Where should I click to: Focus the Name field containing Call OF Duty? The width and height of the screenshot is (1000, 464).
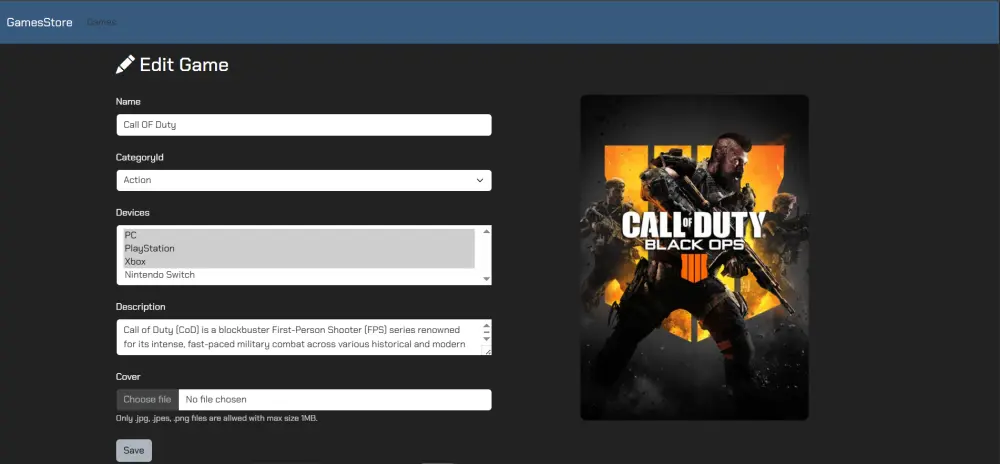[x=304, y=125]
